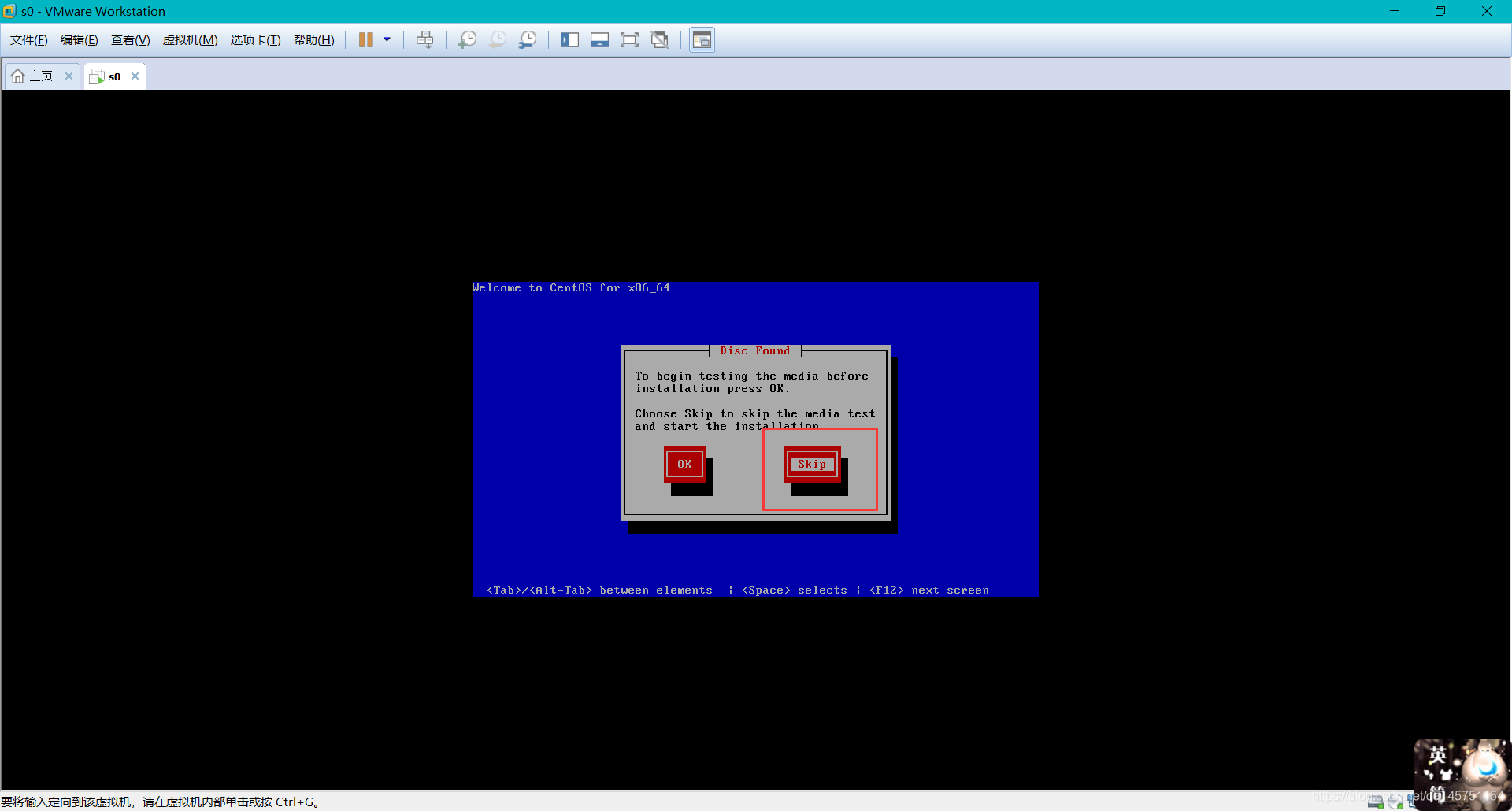Close the 主页 tab
This screenshot has height=811, width=1512.
pos(69,76)
